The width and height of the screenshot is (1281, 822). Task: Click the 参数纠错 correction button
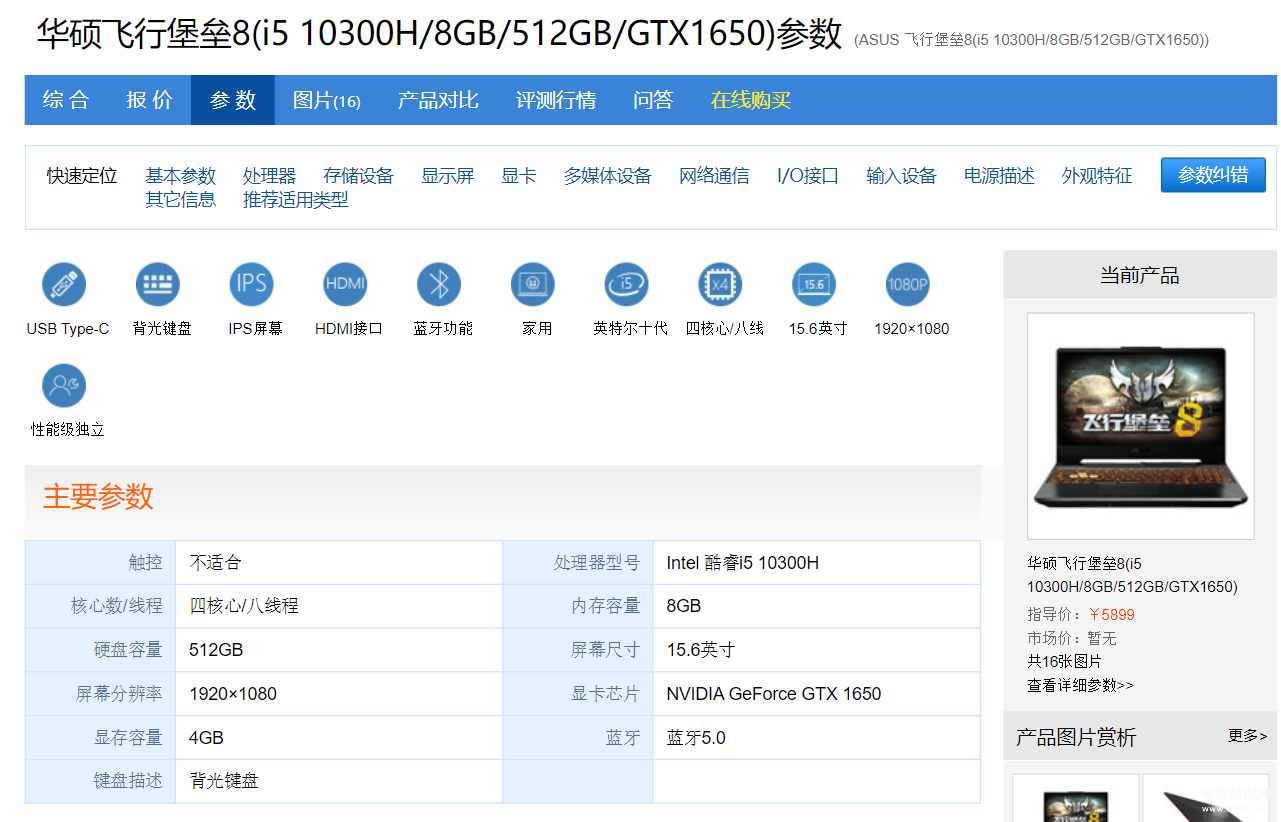coord(1213,175)
